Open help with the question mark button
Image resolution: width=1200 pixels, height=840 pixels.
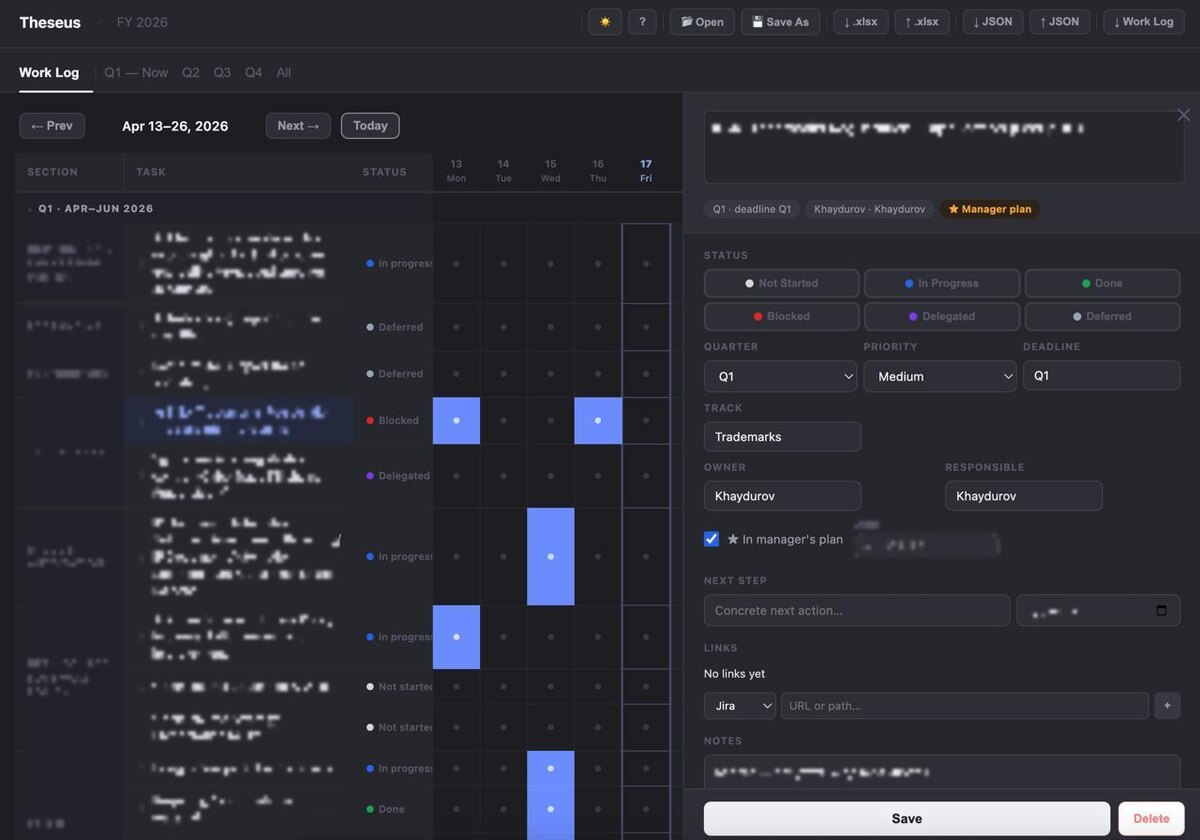point(642,22)
